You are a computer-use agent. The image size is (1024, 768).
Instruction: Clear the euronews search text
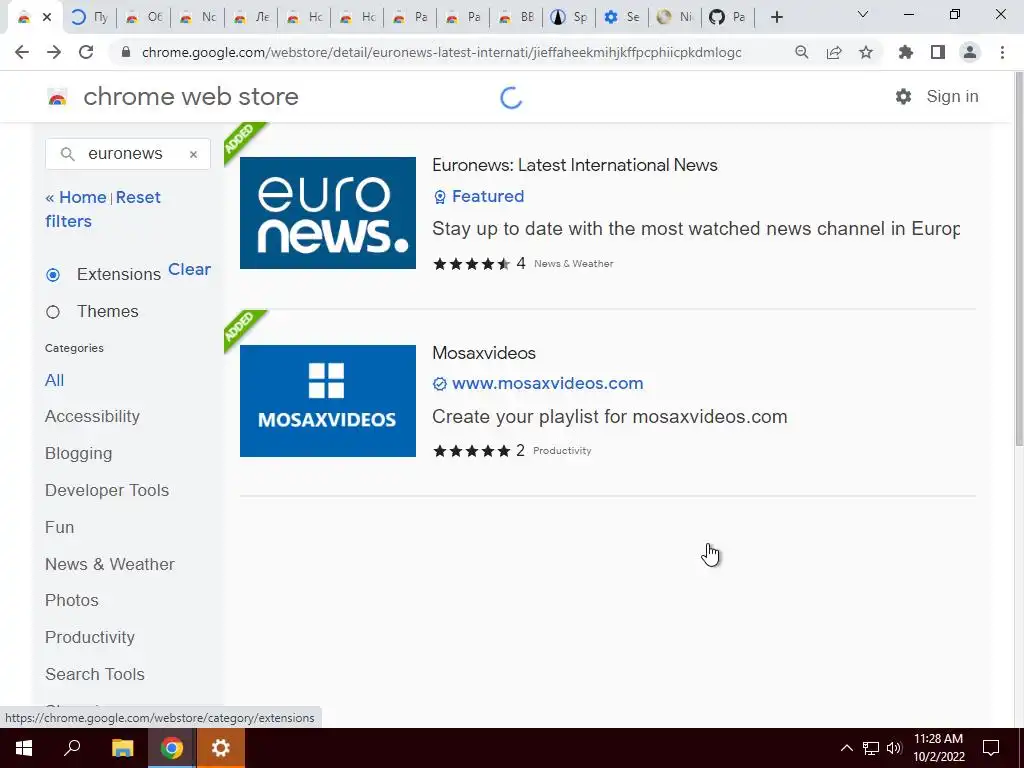pos(193,154)
